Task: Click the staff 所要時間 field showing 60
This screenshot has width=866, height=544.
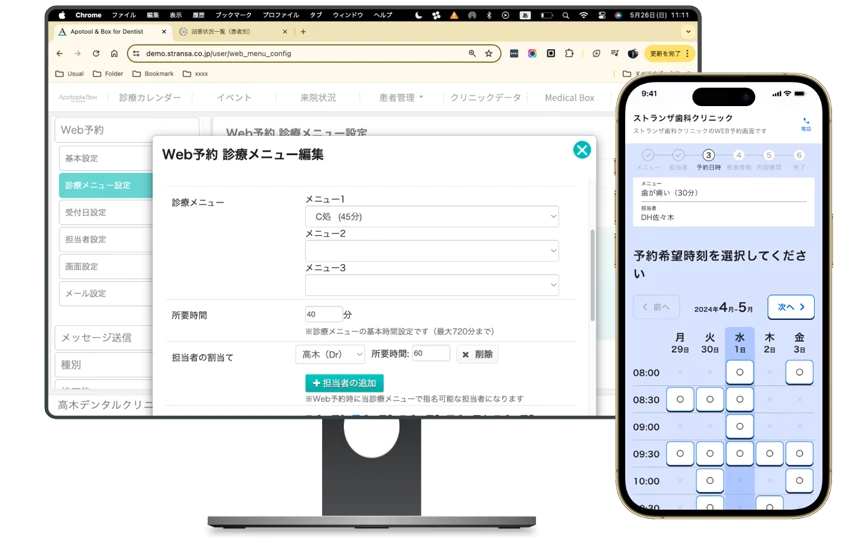Action: [x=430, y=353]
